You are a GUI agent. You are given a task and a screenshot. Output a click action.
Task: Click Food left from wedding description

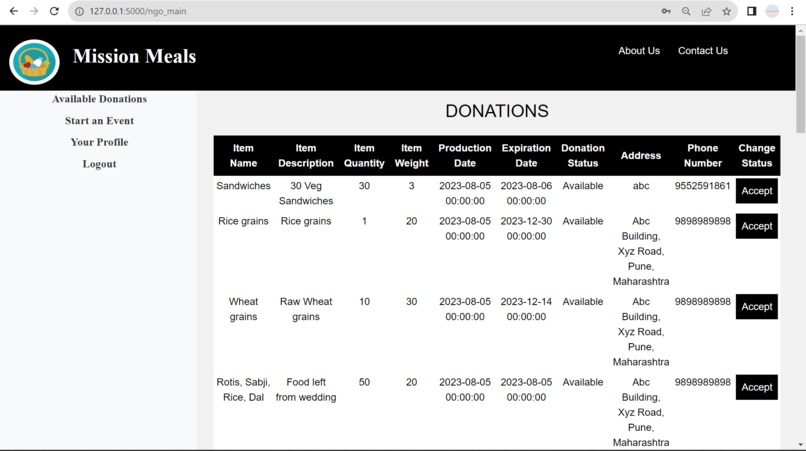click(x=306, y=390)
